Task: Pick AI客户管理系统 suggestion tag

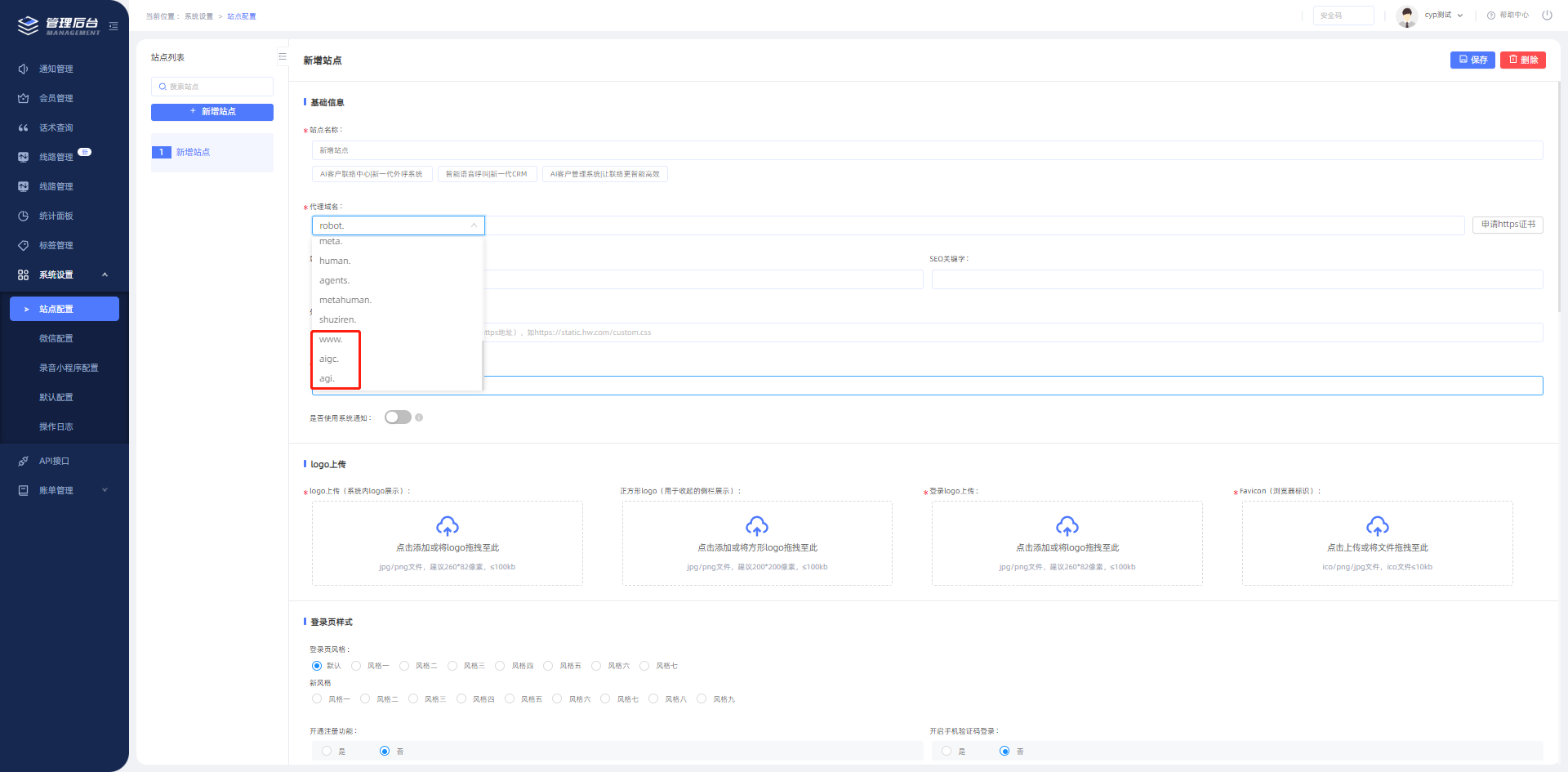Action: [605, 174]
